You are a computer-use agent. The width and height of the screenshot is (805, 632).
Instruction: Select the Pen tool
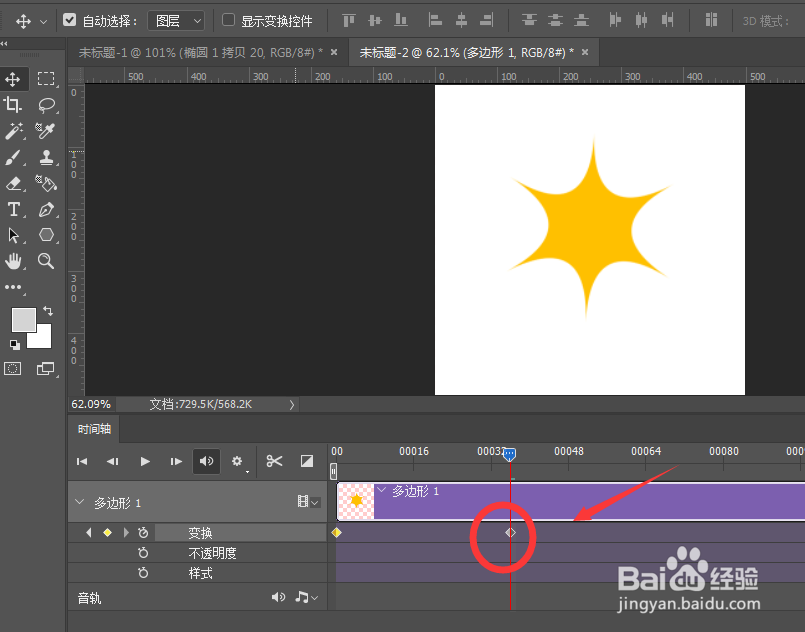coord(45,209)
